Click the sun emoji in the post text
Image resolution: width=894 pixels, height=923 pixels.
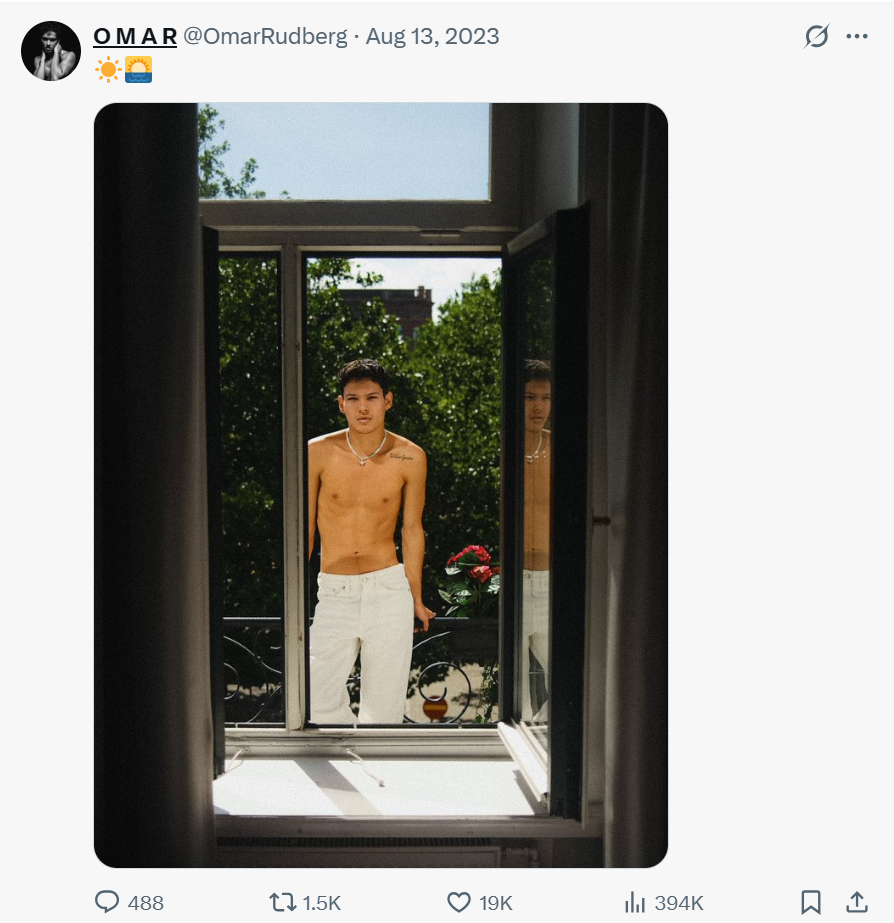(x=107, y=70)
